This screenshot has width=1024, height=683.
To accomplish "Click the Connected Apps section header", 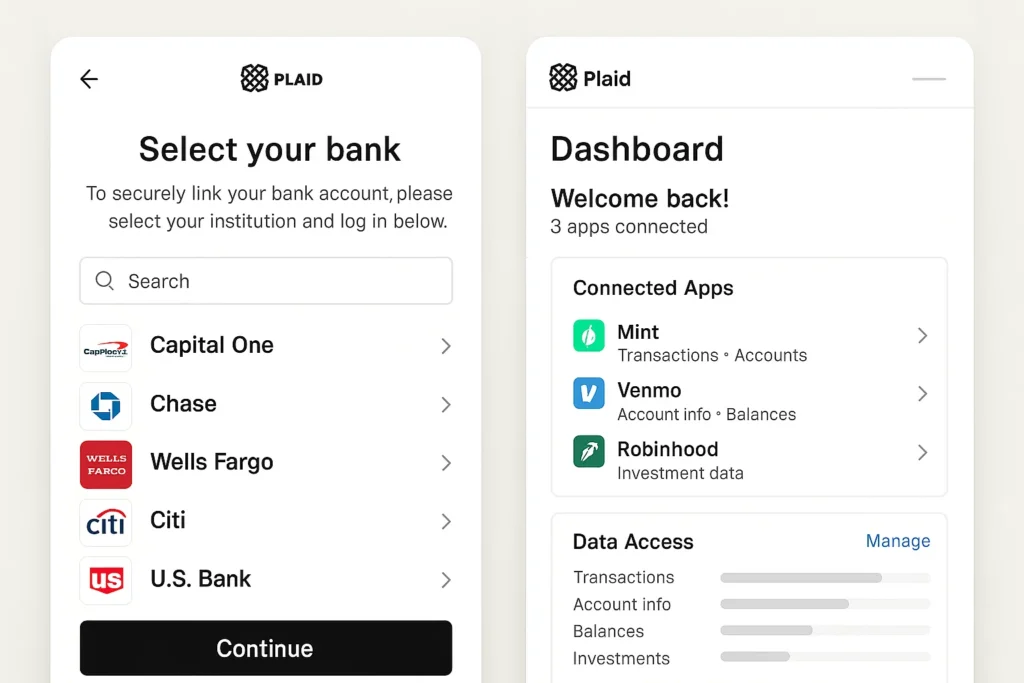I will click(653, 288).
